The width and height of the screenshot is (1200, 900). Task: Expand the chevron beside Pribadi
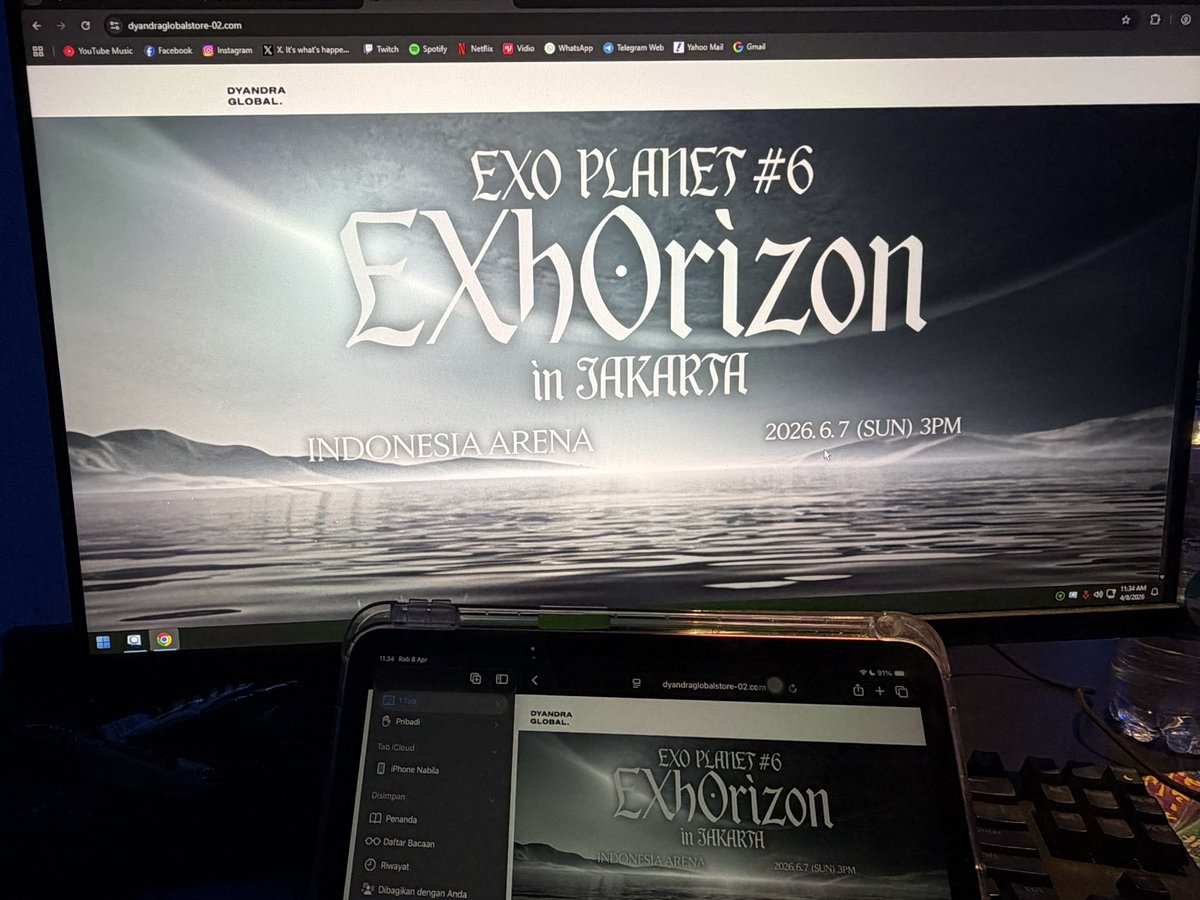pos(497,725)
